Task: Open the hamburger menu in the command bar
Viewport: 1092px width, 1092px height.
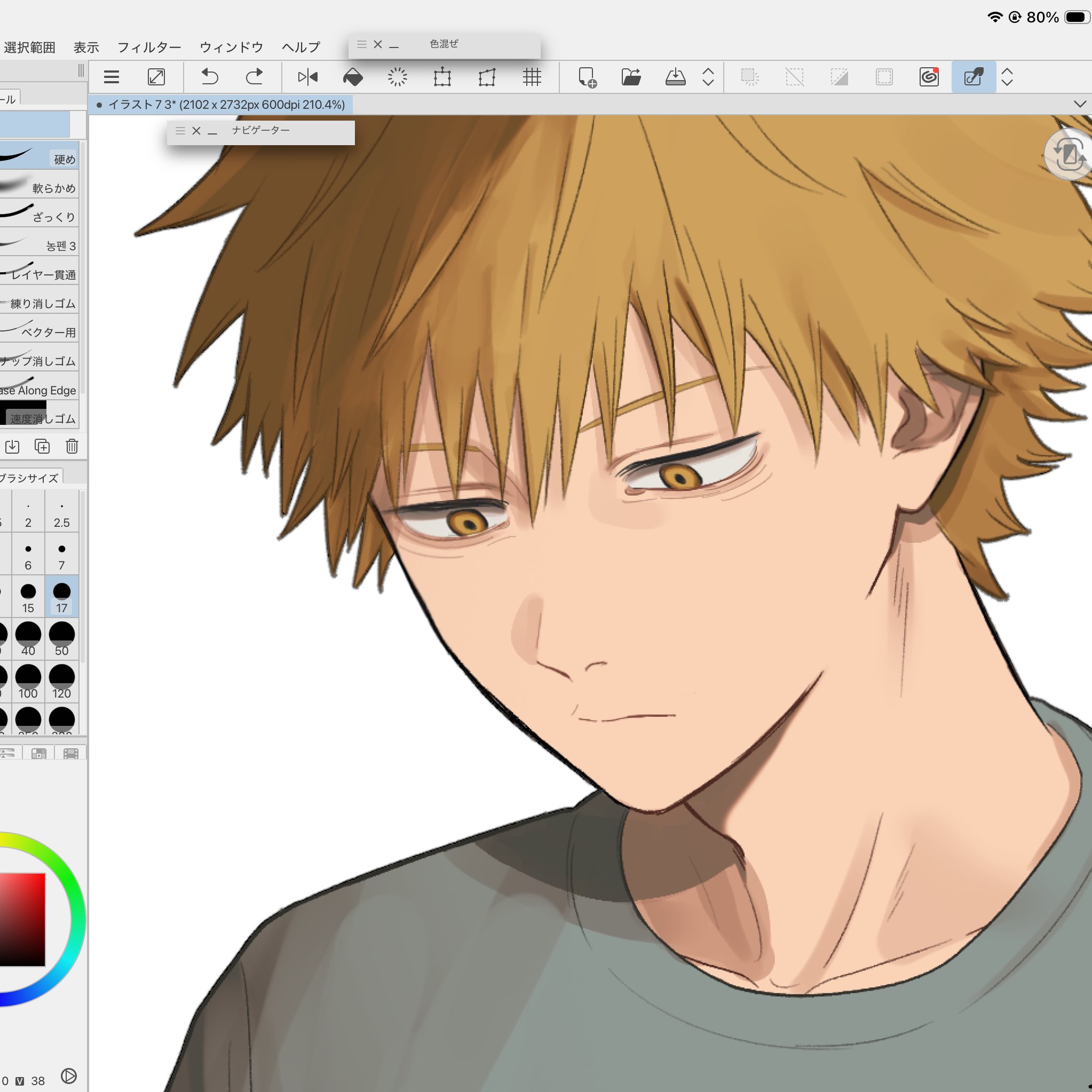Action: pyautogui.click(x=112, y=77)
